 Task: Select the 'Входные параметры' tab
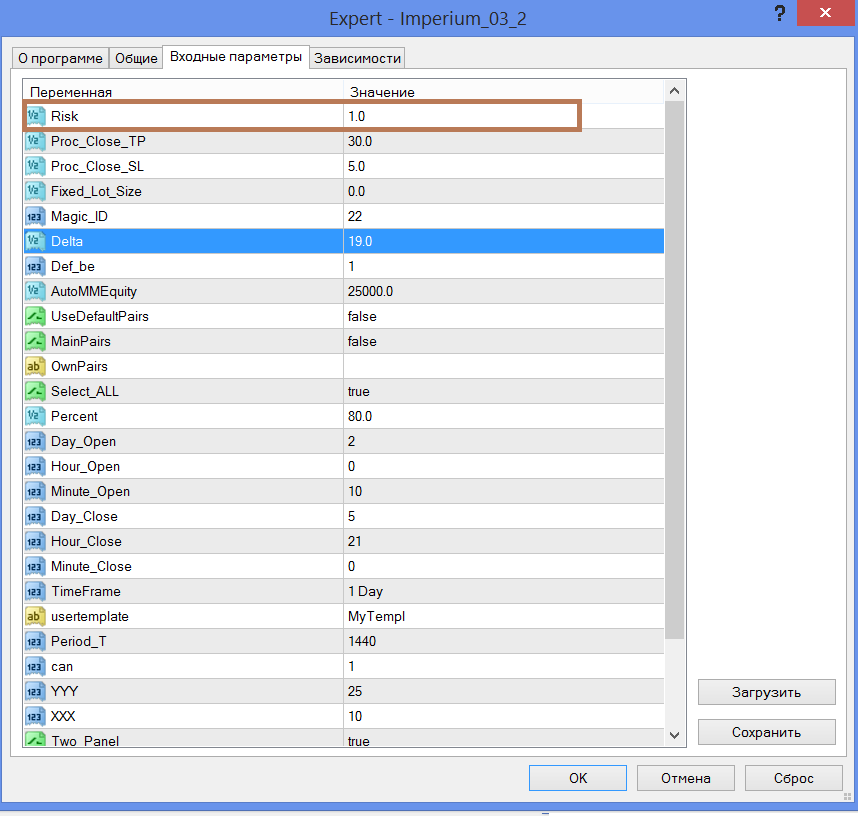236,56
